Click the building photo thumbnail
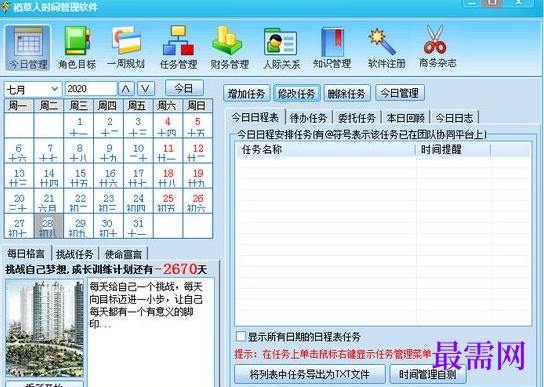 pos(44,328)
